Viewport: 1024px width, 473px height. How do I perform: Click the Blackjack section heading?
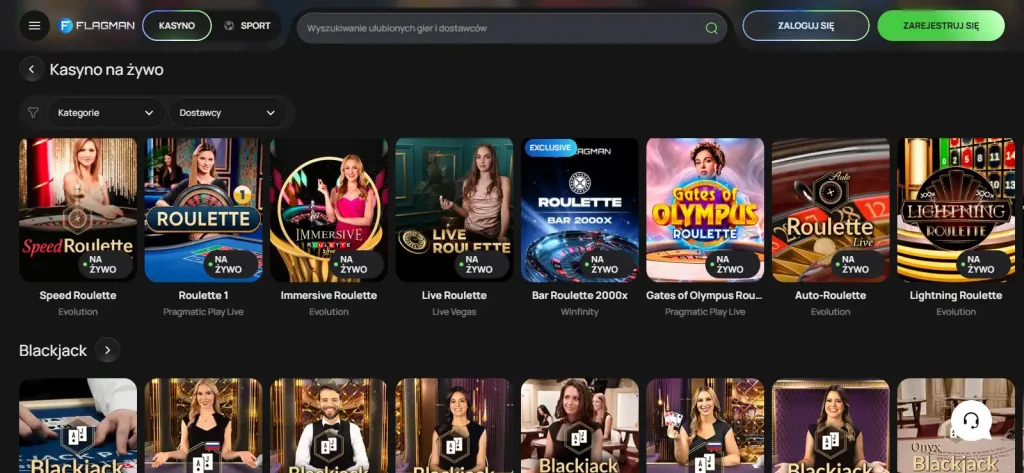53,351
